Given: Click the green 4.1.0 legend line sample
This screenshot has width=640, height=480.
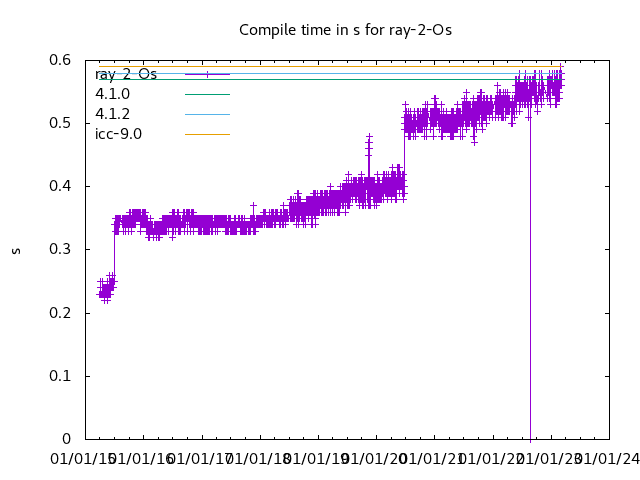Looking at the screenshot, I should click(x=207, y=94).
